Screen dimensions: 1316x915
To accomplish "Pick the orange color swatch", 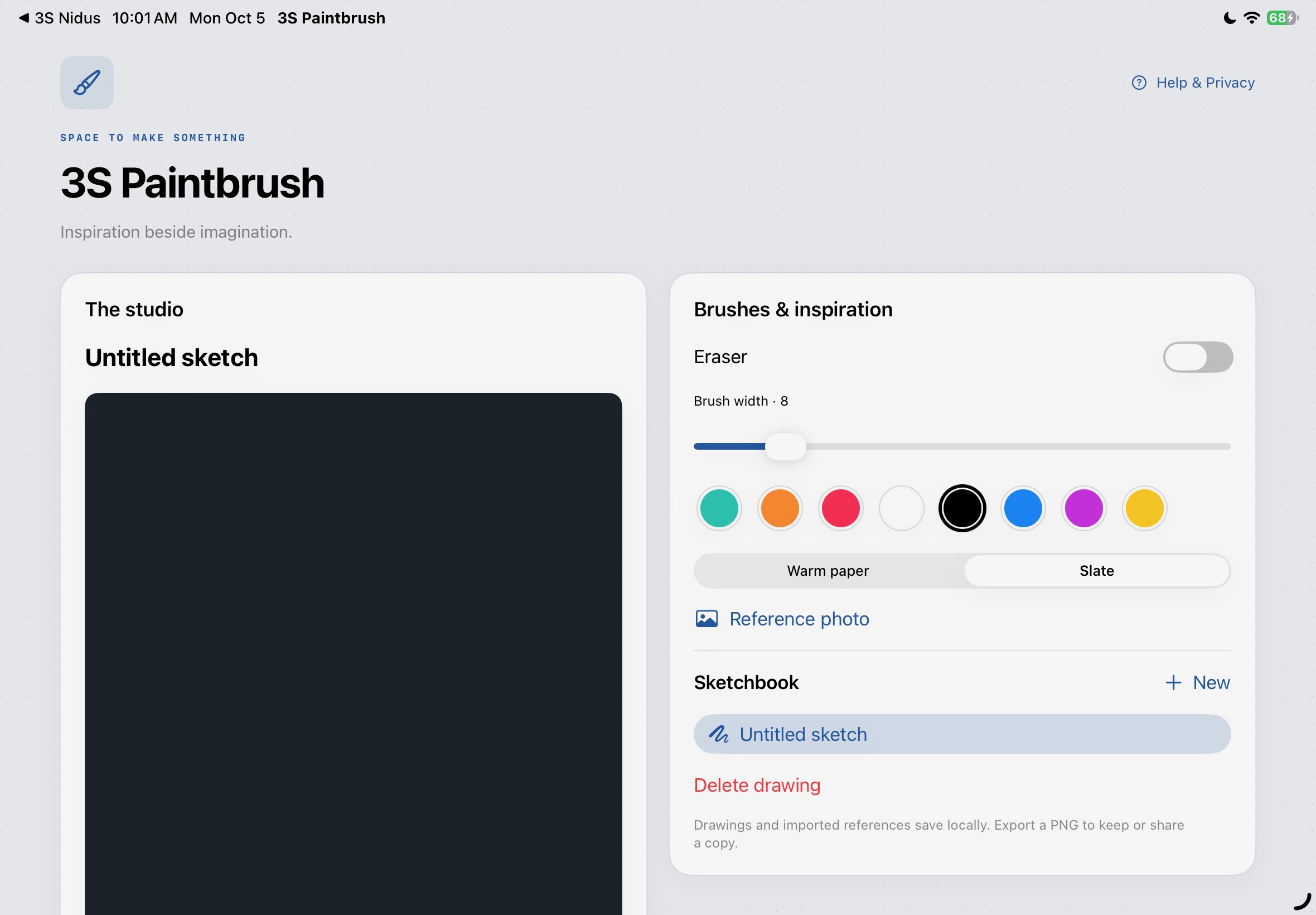I will [x=780, y=508].
